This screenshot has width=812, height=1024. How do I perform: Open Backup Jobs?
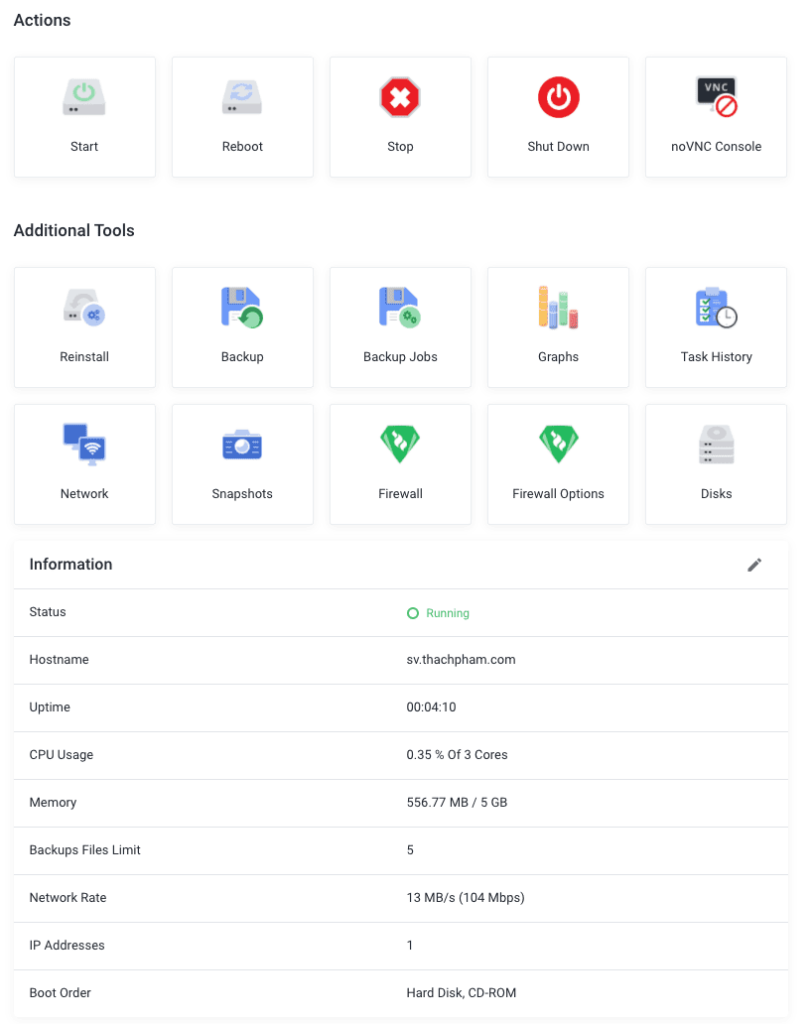400,307
